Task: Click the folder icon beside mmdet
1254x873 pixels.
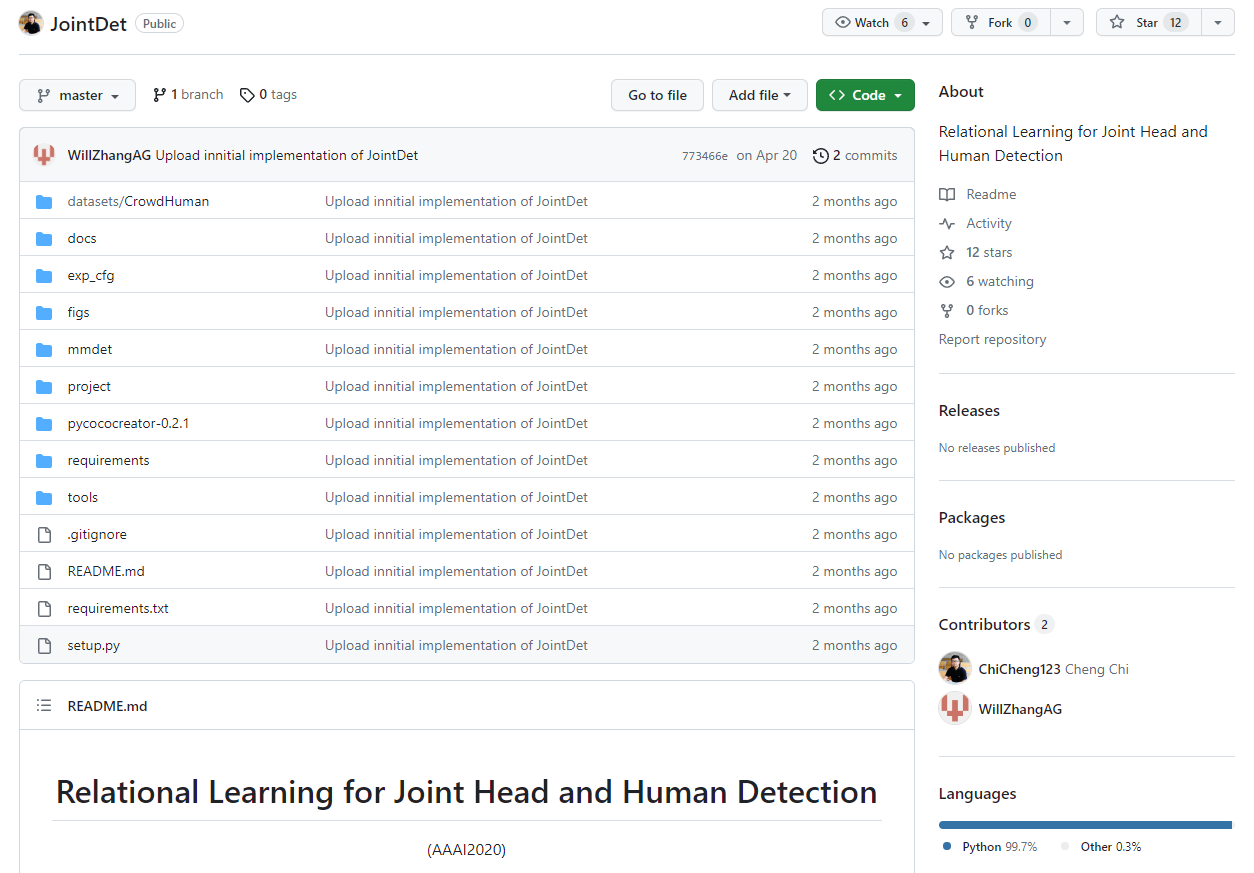Action: coord(44,349)
